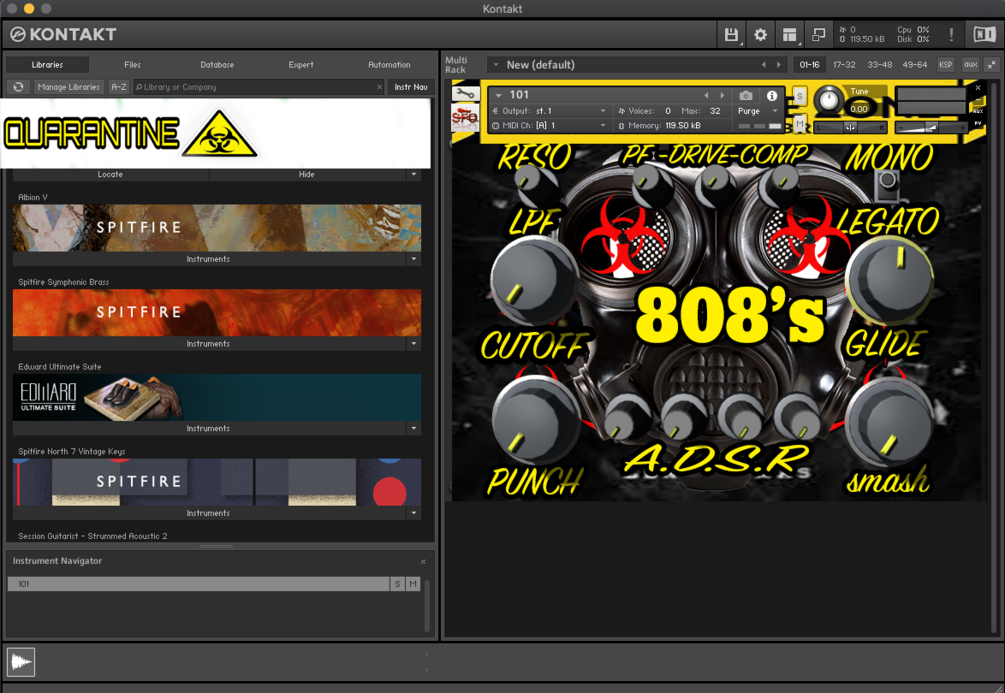Open instrument edit mode via wrench icon
The height and width of the screenshot is (693, 1005).
[x=465, y=94]
